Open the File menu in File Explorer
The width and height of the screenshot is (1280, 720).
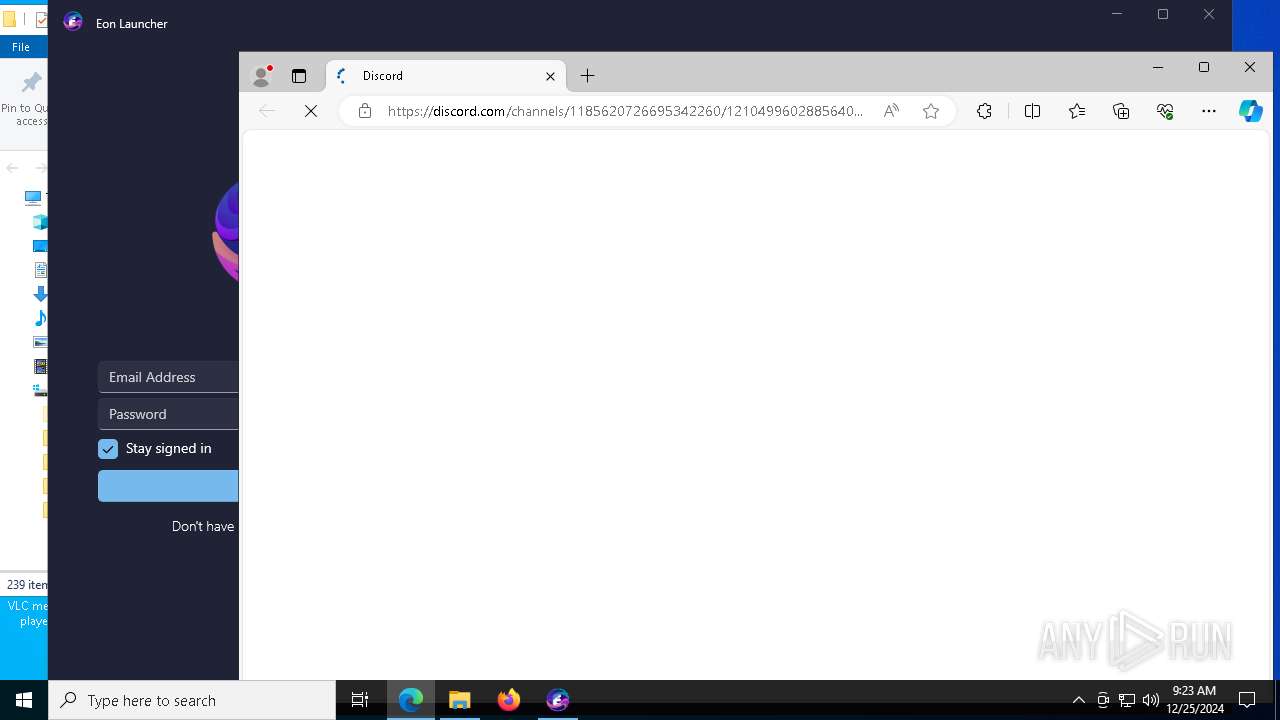point(21,47)
